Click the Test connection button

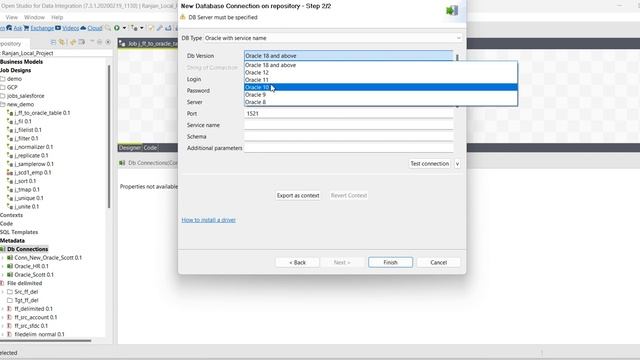point(430,164)
